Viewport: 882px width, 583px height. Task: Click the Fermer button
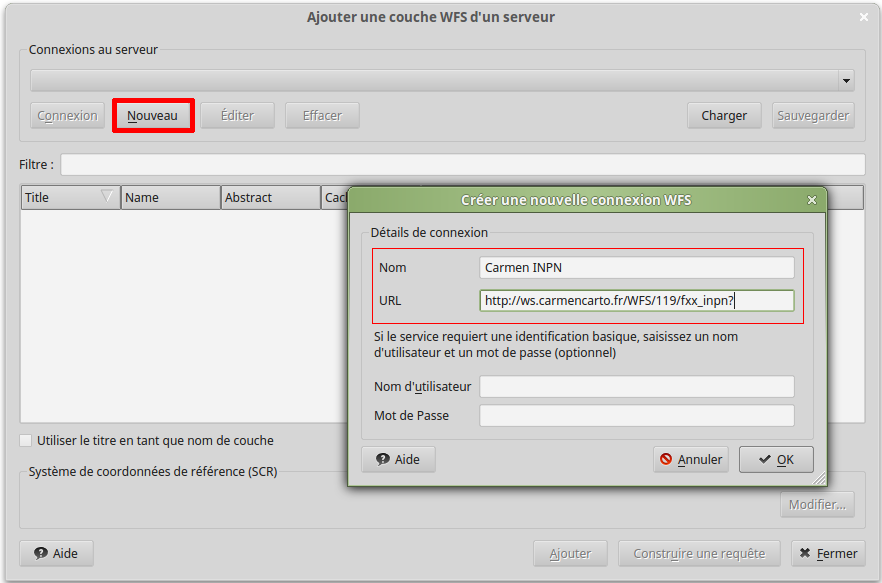(x=828, y=553)
